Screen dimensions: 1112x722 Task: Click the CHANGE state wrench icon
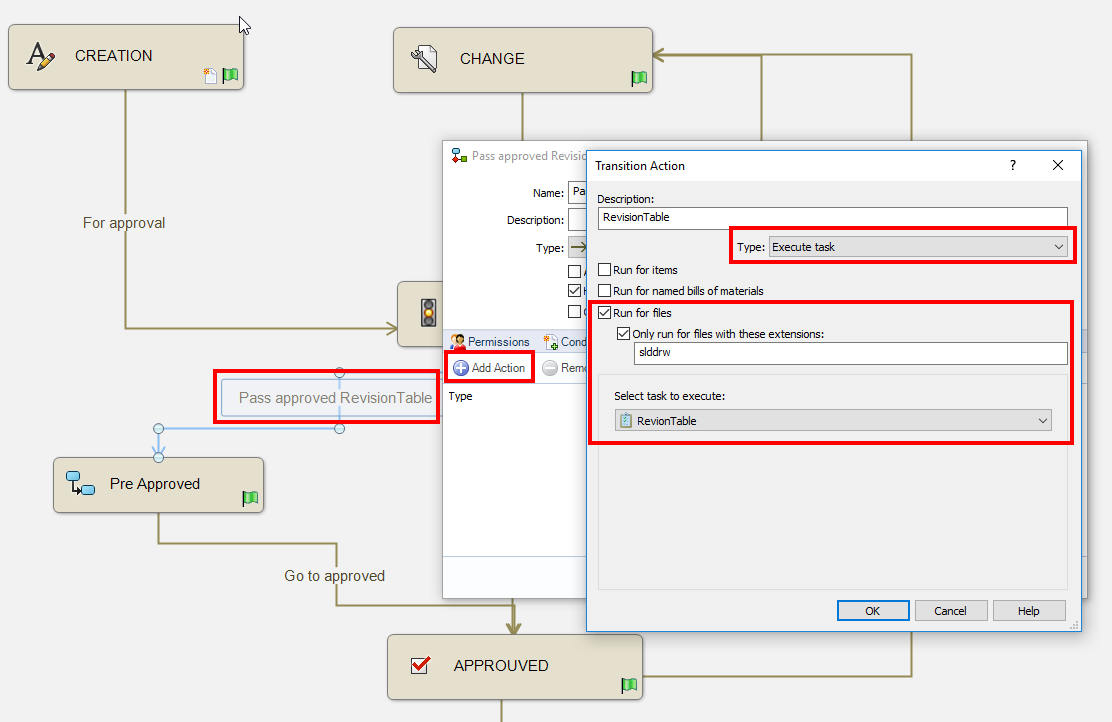[425, 59]
